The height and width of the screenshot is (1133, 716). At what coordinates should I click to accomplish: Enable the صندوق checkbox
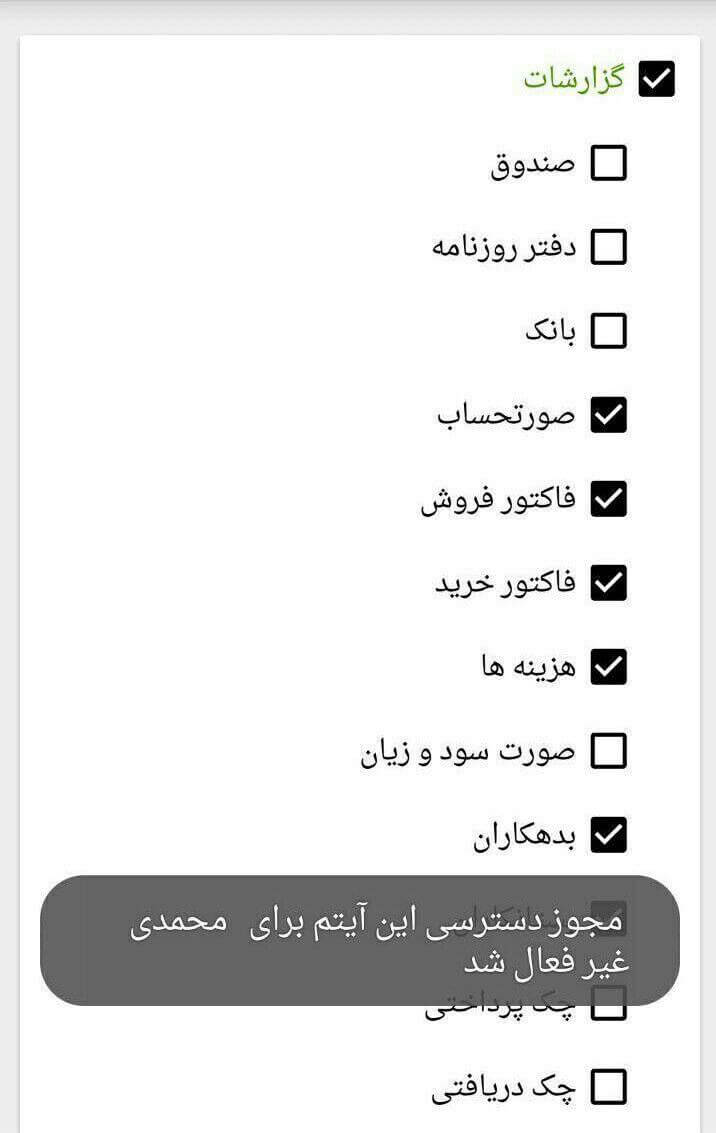(608, 163)
